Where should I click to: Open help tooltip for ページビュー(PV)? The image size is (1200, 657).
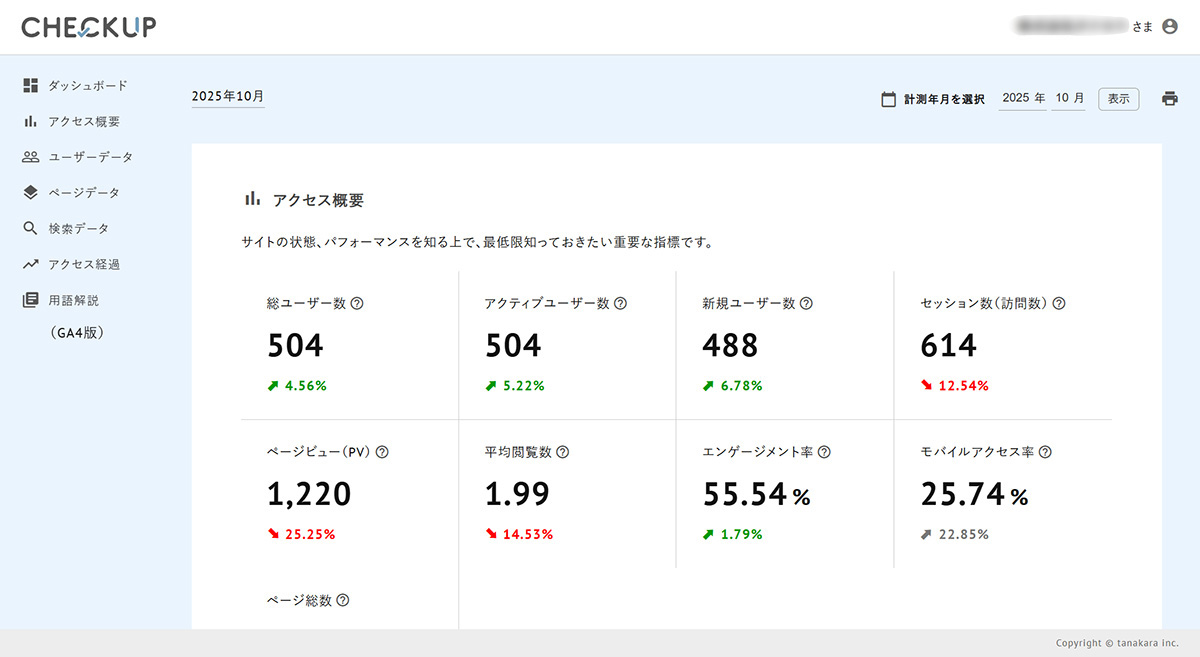382,452
